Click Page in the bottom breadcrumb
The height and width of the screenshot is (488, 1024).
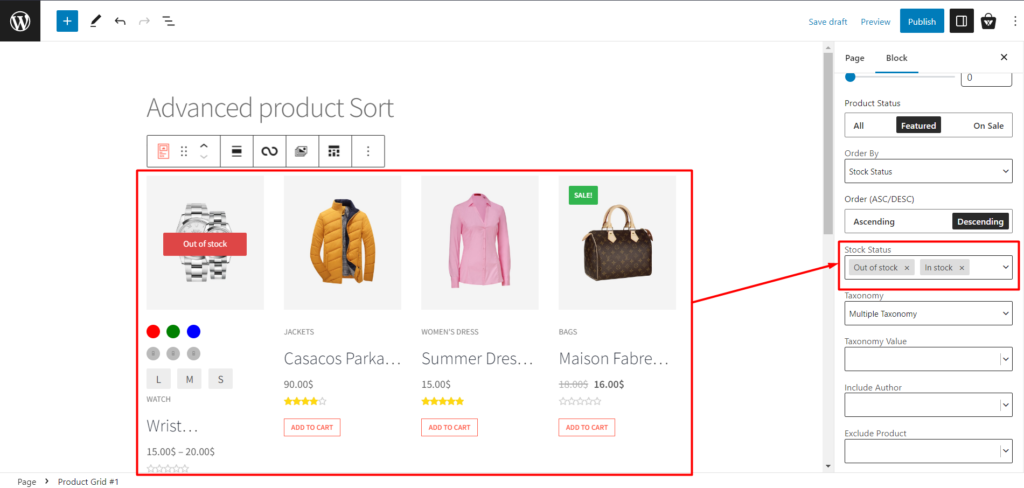(x=27, y=481)
